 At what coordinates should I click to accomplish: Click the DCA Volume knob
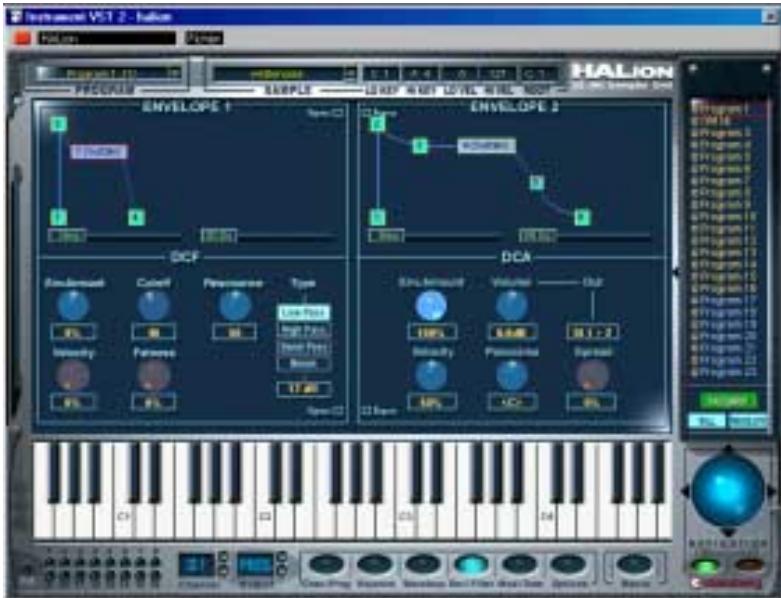512,306
